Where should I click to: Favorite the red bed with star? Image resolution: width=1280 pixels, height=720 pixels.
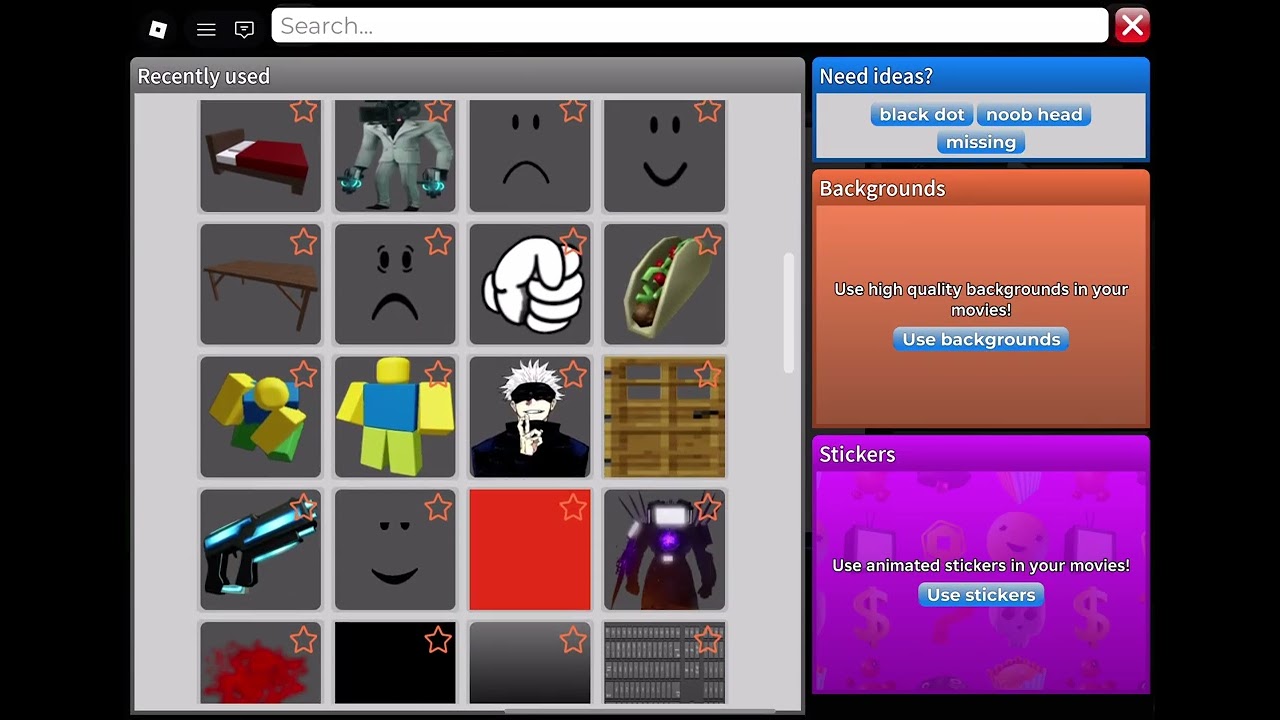point(304,110)
